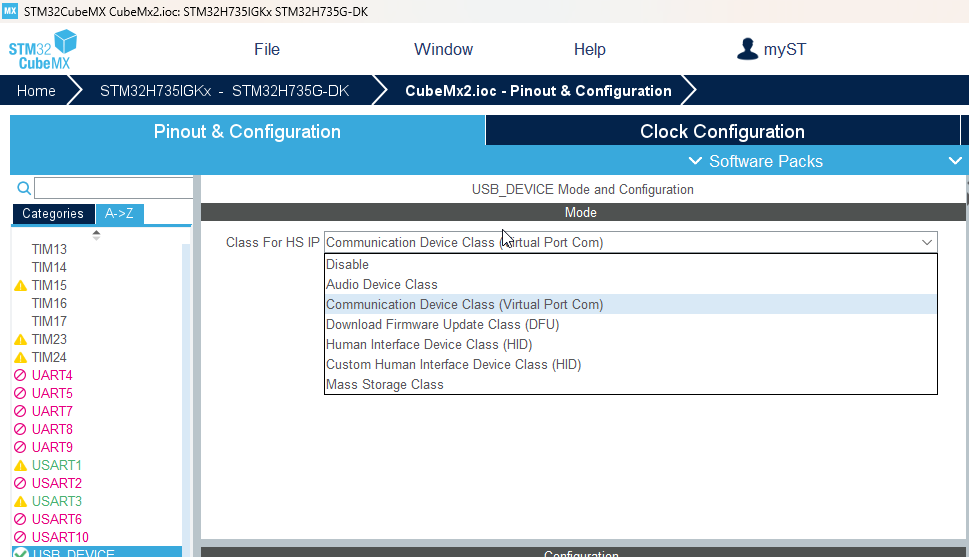Click the disabled icon beside USART6
Image resolution: width=969 pixels, height=557 pixels.
click(20, 519)
